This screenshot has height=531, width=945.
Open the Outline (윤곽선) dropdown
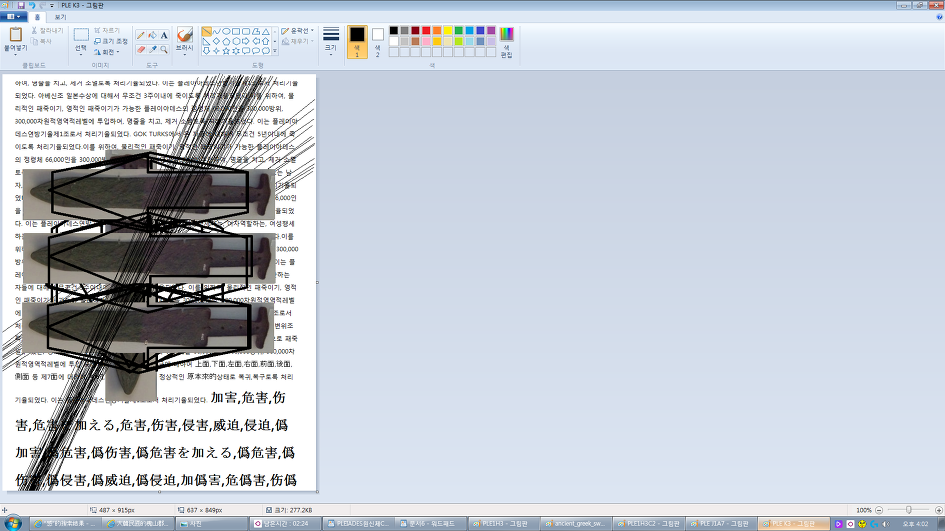pos(298,31)
